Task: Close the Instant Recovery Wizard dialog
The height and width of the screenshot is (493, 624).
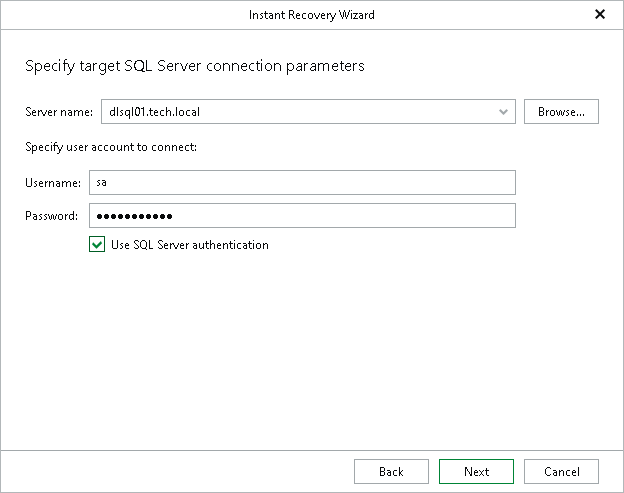Action: tap(600, 14)
